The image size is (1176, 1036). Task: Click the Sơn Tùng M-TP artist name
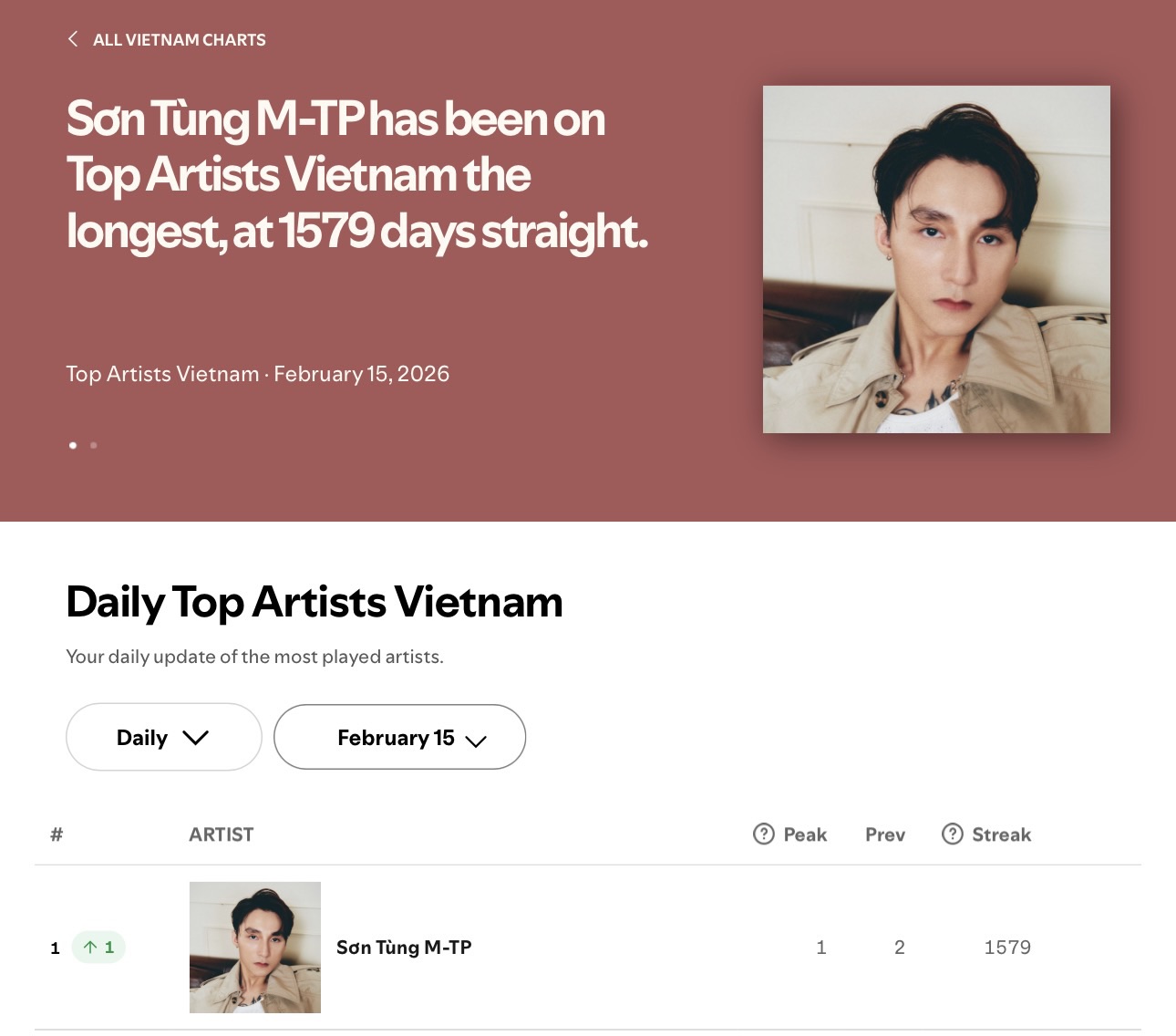[404, 947]
